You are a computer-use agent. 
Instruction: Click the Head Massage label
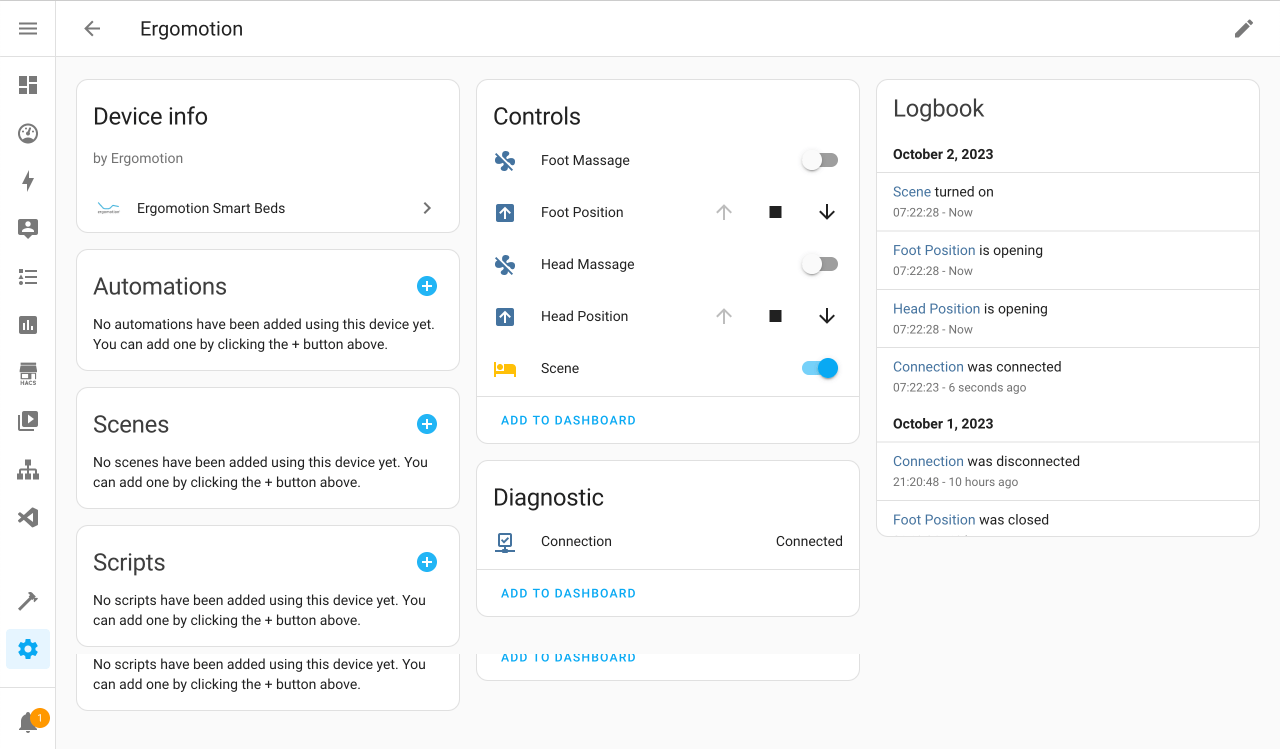[x=588, y=264]
